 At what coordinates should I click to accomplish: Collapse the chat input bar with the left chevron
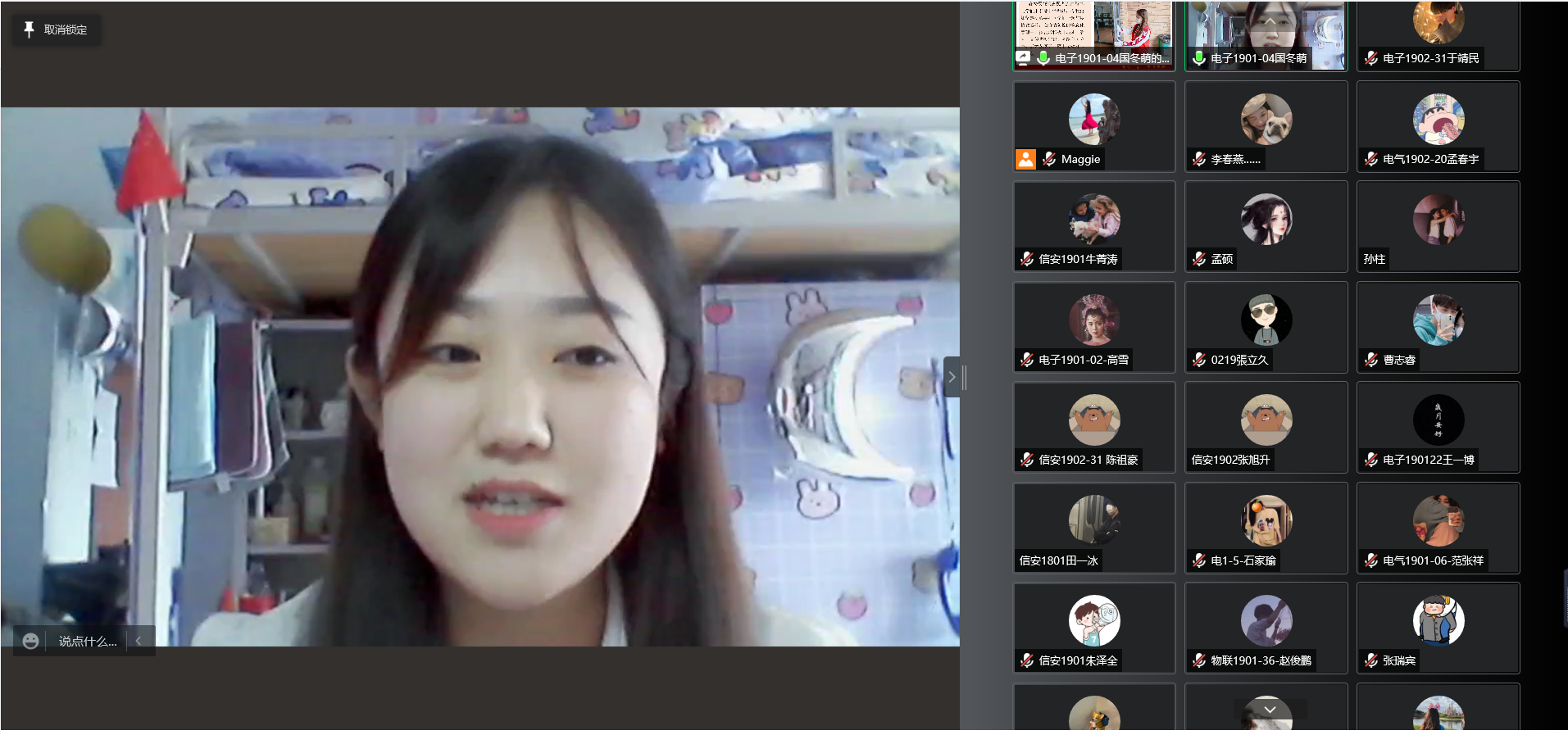[139, 641]
